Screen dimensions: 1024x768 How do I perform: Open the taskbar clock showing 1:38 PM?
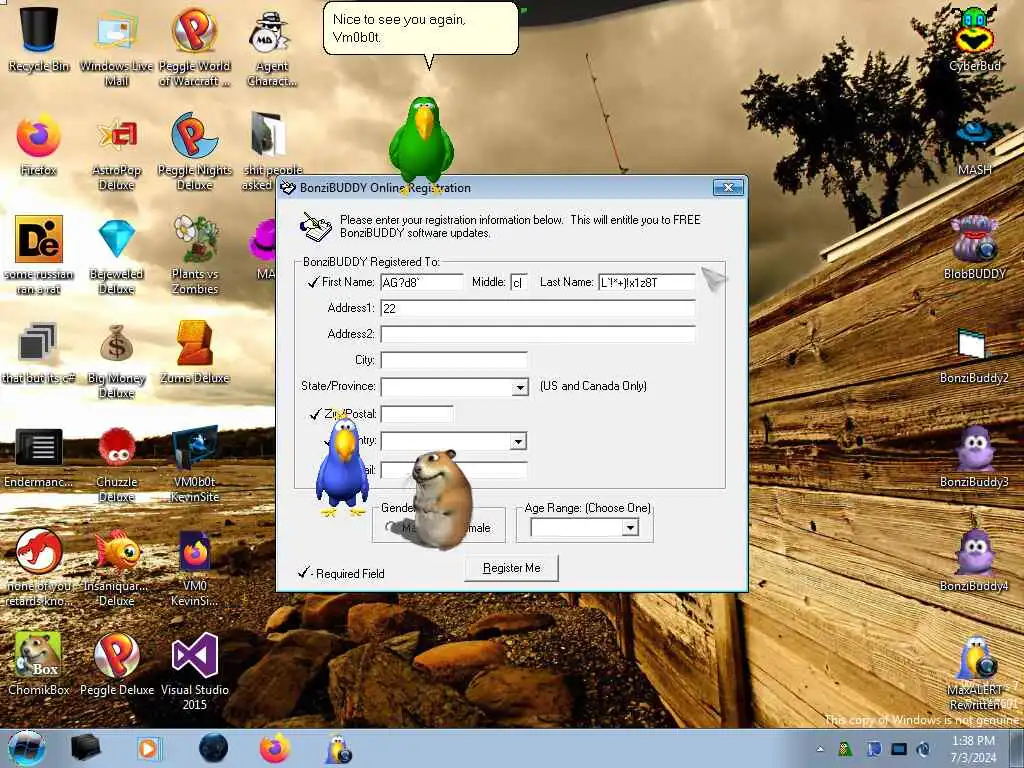pos(973,749)
